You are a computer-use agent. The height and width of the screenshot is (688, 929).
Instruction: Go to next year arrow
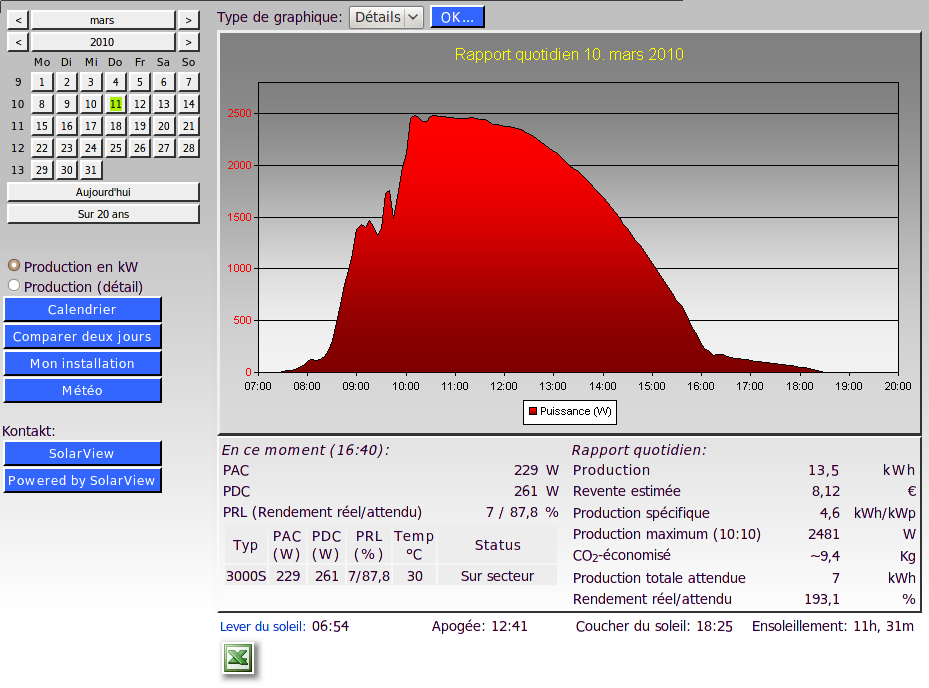(x=188, y=42)
